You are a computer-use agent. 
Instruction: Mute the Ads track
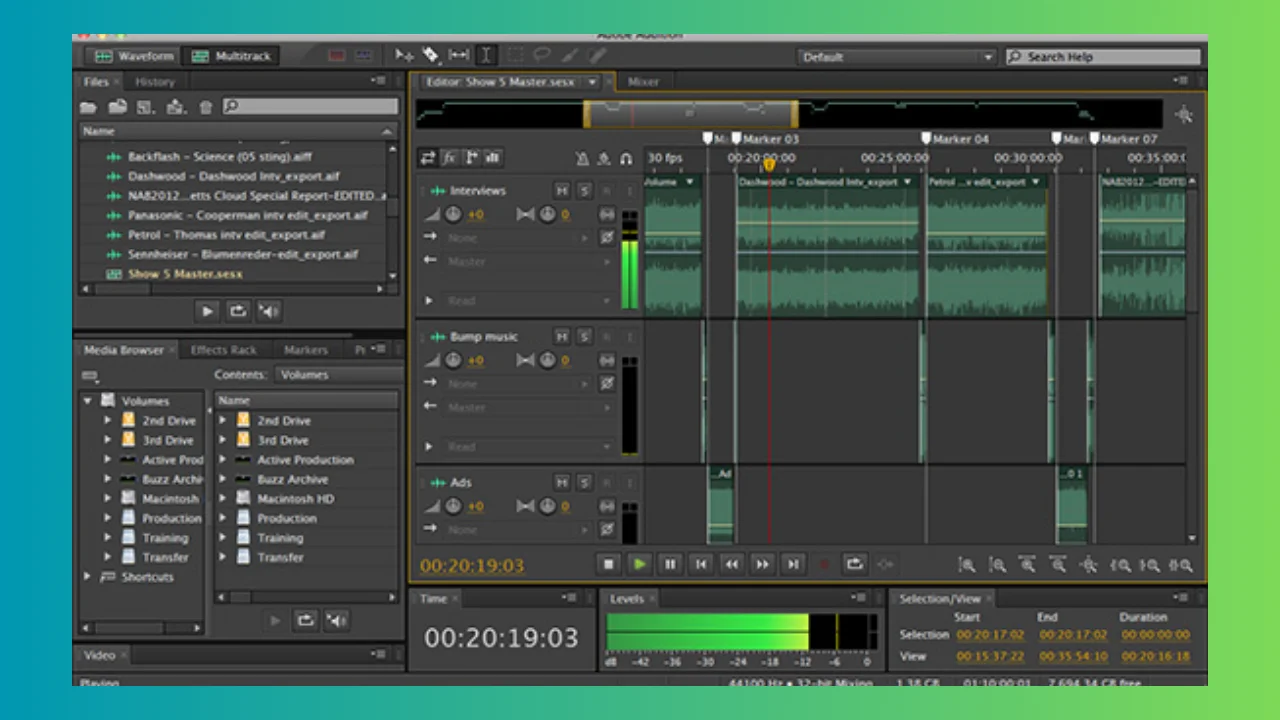pyautogui.click(x=562, y=482)
